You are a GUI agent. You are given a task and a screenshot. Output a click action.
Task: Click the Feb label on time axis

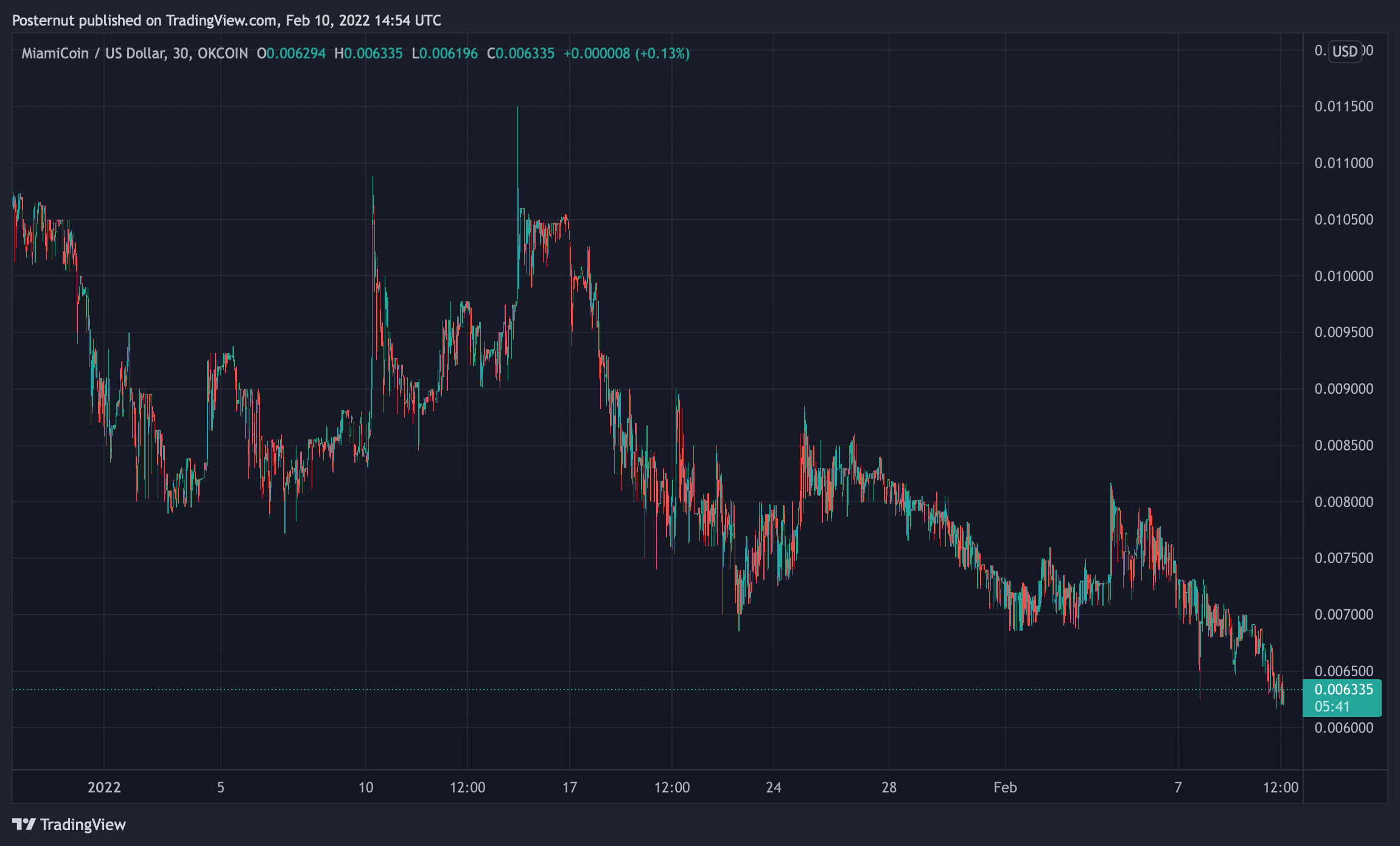(x=1006, y=788)
